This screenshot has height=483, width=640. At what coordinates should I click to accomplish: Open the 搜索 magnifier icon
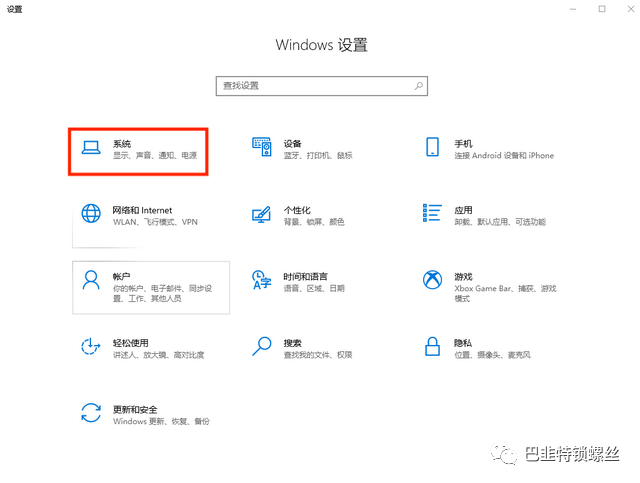click(261, 346)
